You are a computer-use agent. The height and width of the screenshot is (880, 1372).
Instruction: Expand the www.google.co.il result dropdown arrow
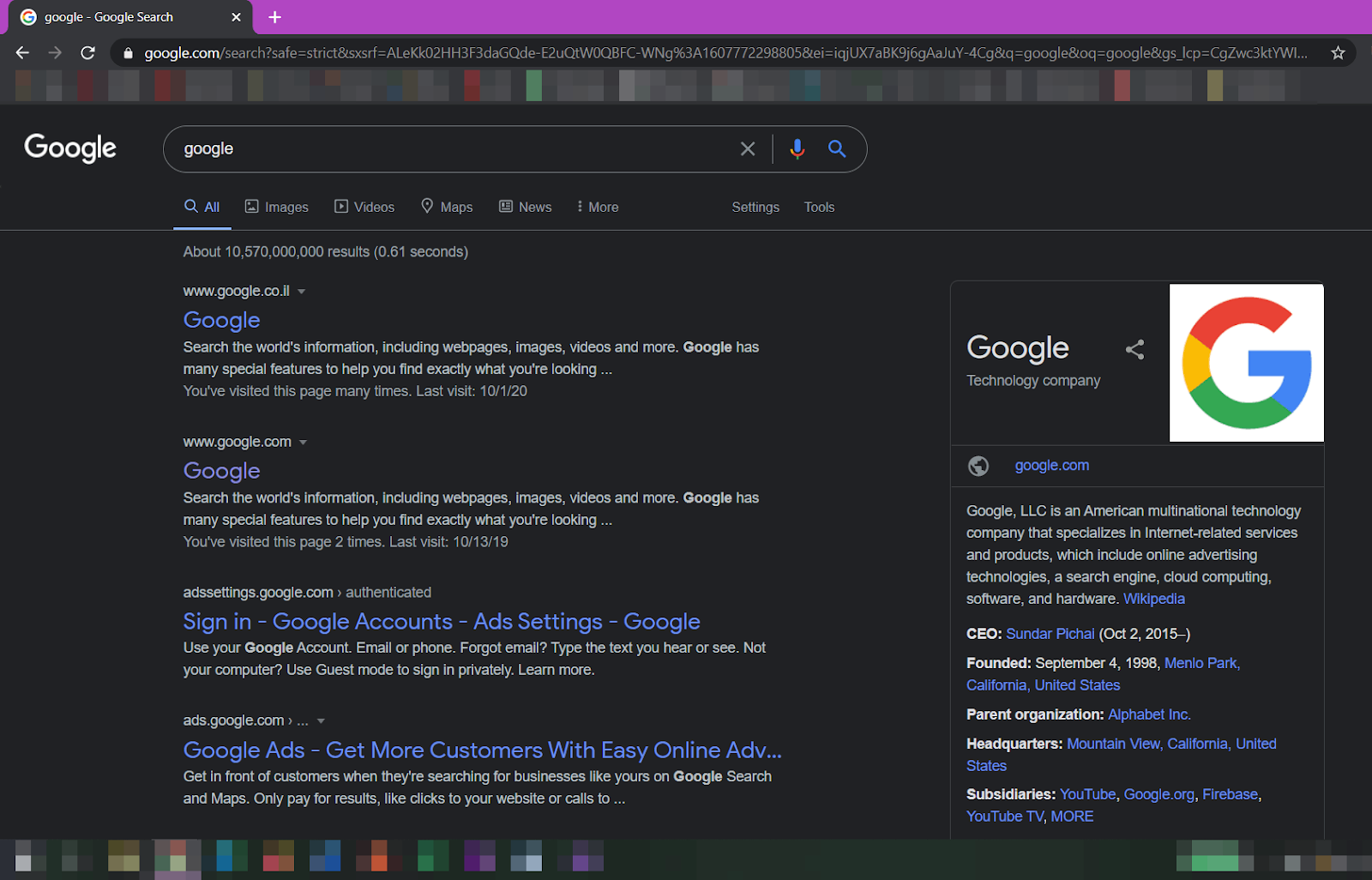point(302,291)
